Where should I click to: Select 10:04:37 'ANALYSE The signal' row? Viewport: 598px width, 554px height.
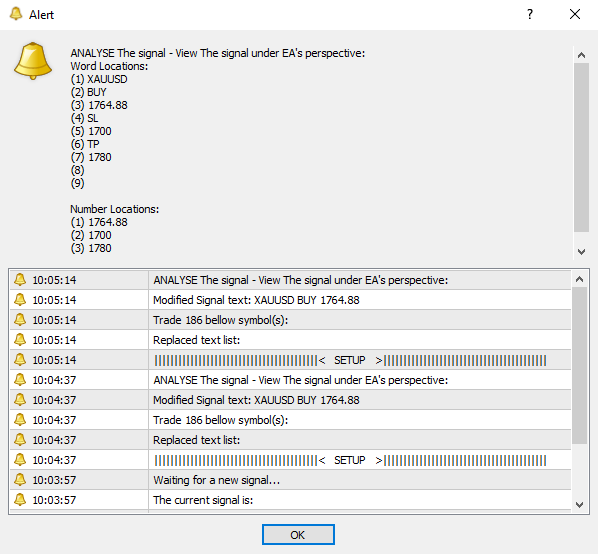(x=290, y=380)
